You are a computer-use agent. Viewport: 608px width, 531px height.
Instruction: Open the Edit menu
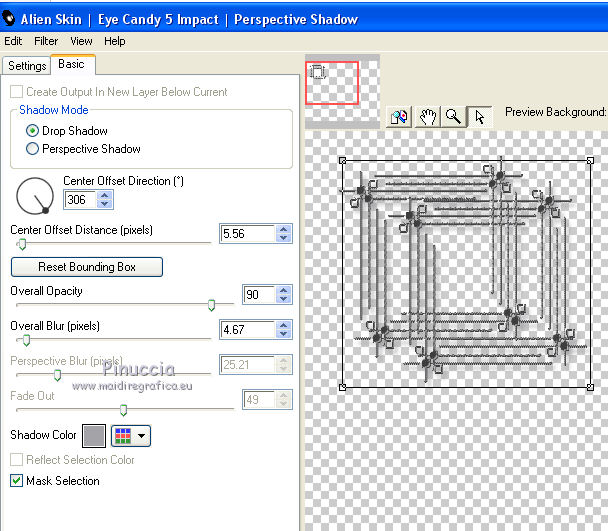(13, 41)
